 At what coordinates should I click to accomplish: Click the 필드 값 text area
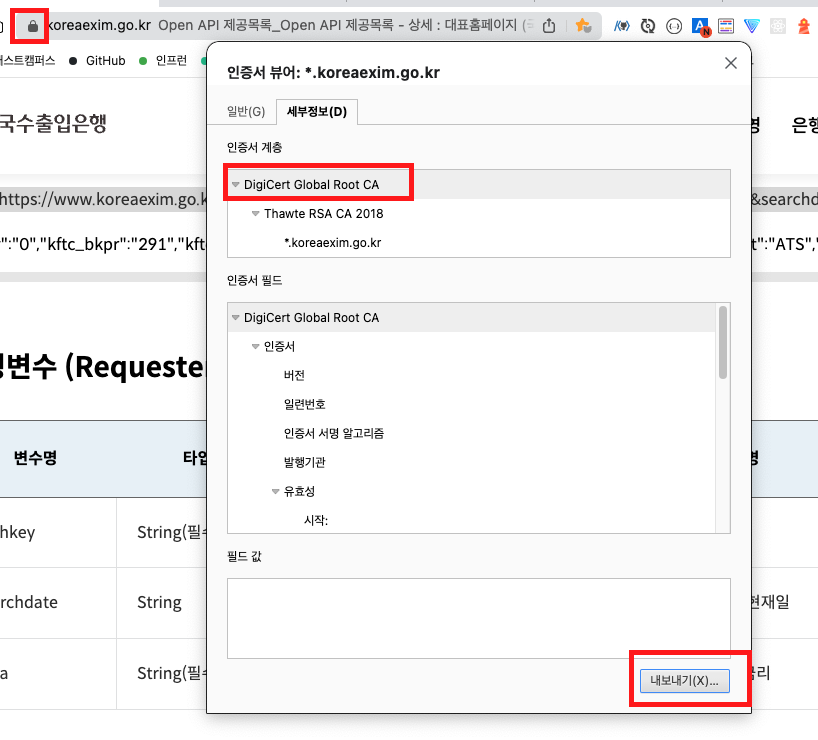pos(478,618)
